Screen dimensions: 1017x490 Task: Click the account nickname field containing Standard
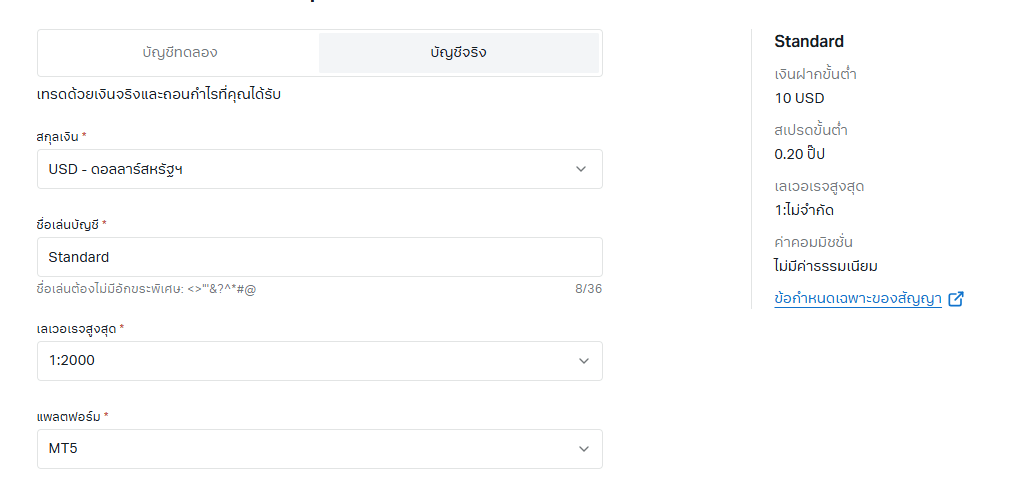[x=319, y=257]
